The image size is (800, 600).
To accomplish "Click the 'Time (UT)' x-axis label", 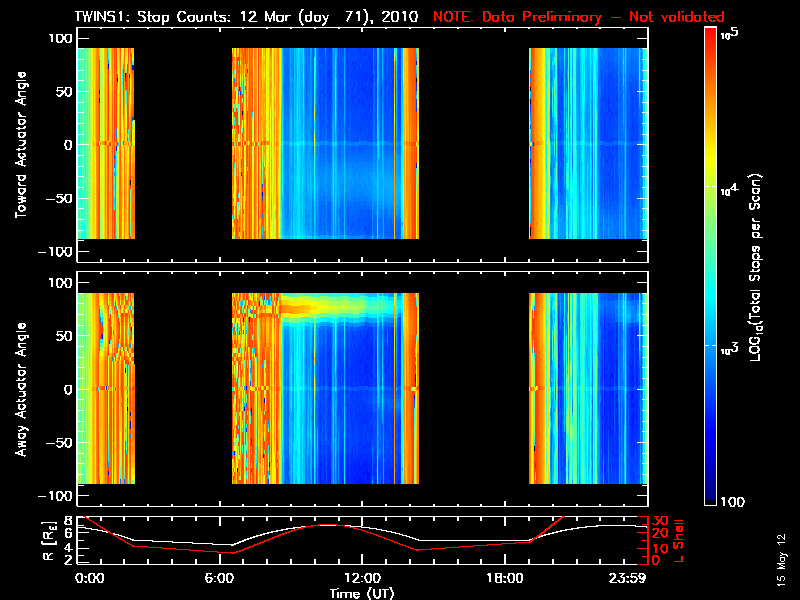I will (361, 593).
